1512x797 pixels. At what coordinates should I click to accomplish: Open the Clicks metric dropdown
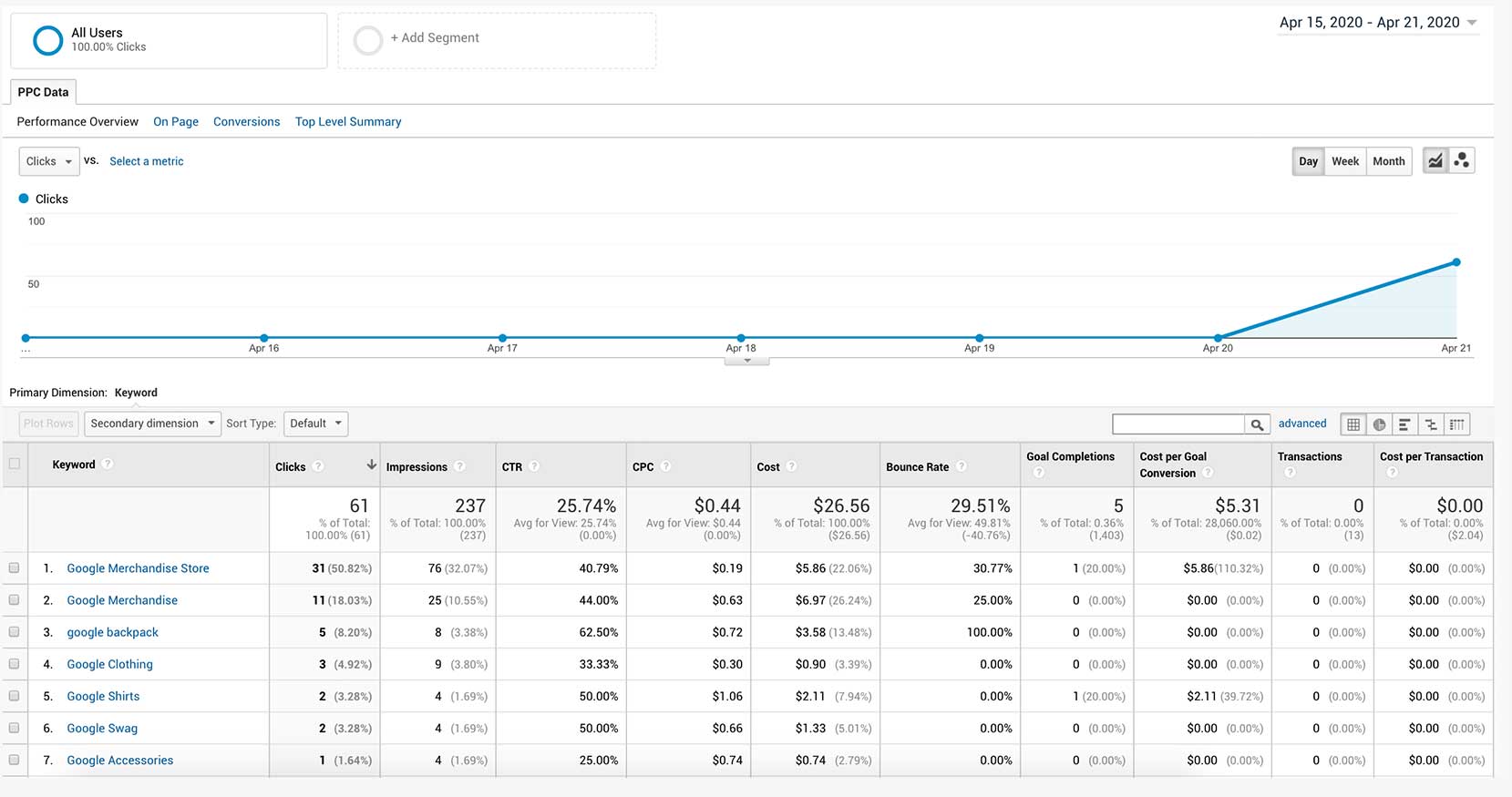click(48, 161)
